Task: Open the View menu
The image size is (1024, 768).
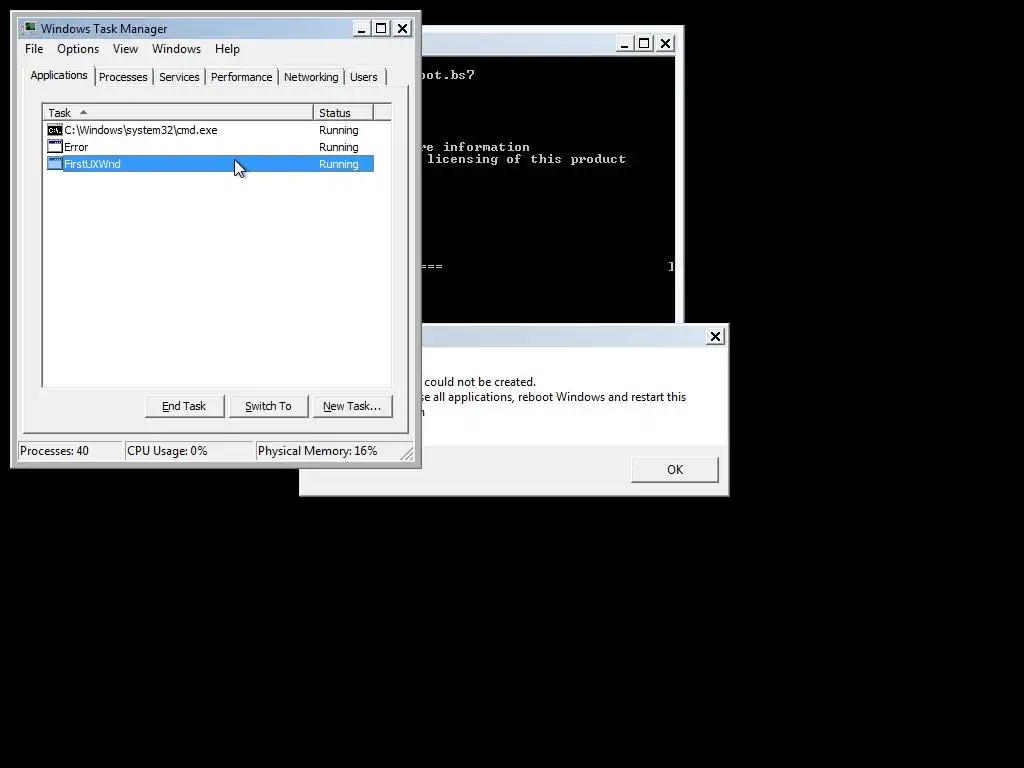Action: click(125, 49)
